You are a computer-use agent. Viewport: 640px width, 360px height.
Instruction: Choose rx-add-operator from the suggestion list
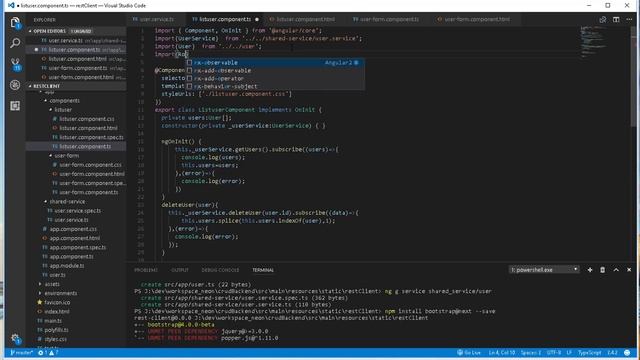[274, 78]
